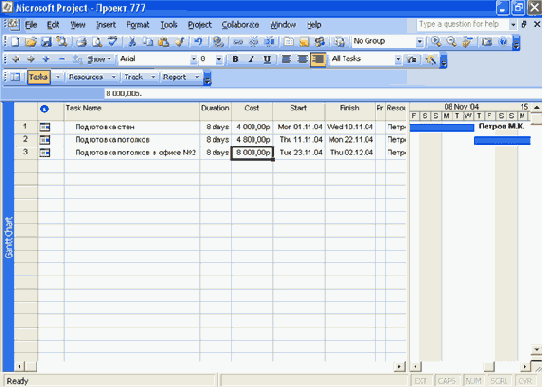This screenshot has width=542, height=387.
Task: Open Task Information dialog
Action: [289, 42]
